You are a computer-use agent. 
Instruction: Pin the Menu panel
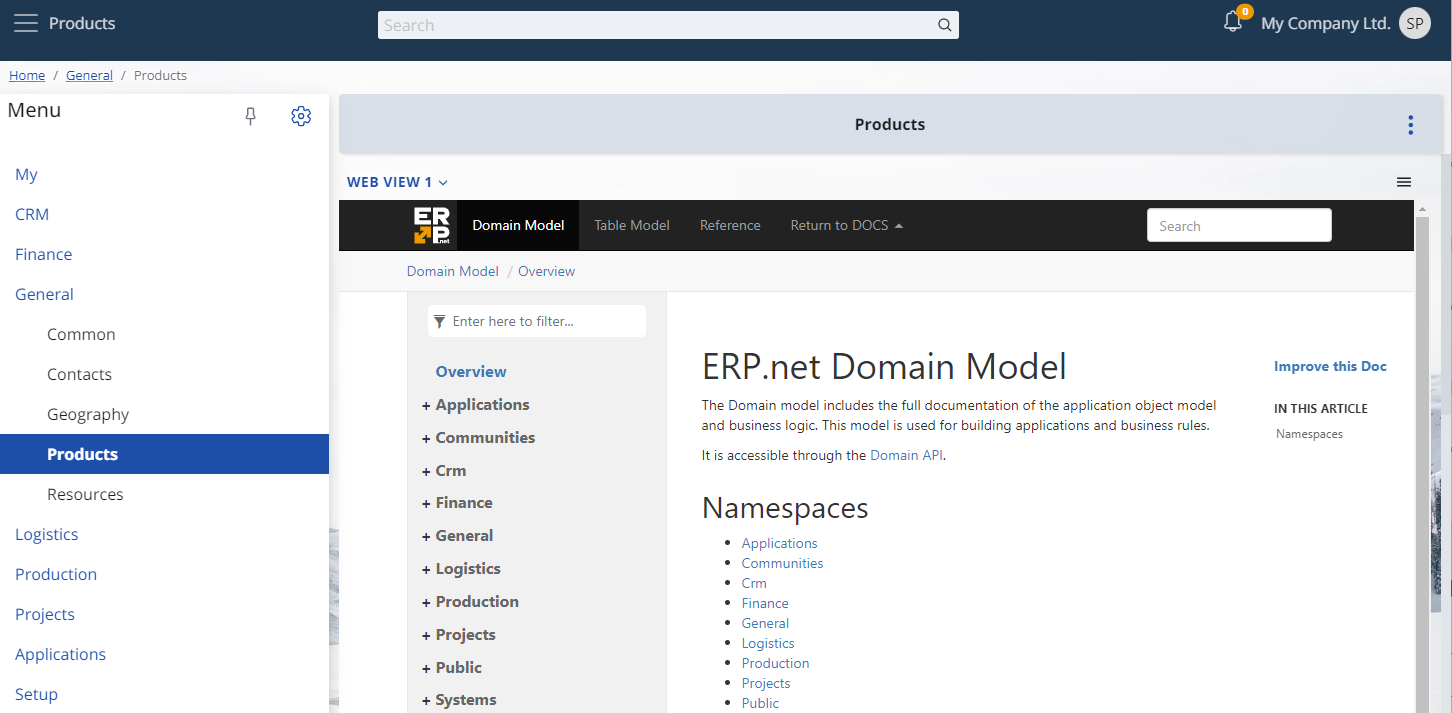point(251,116)
